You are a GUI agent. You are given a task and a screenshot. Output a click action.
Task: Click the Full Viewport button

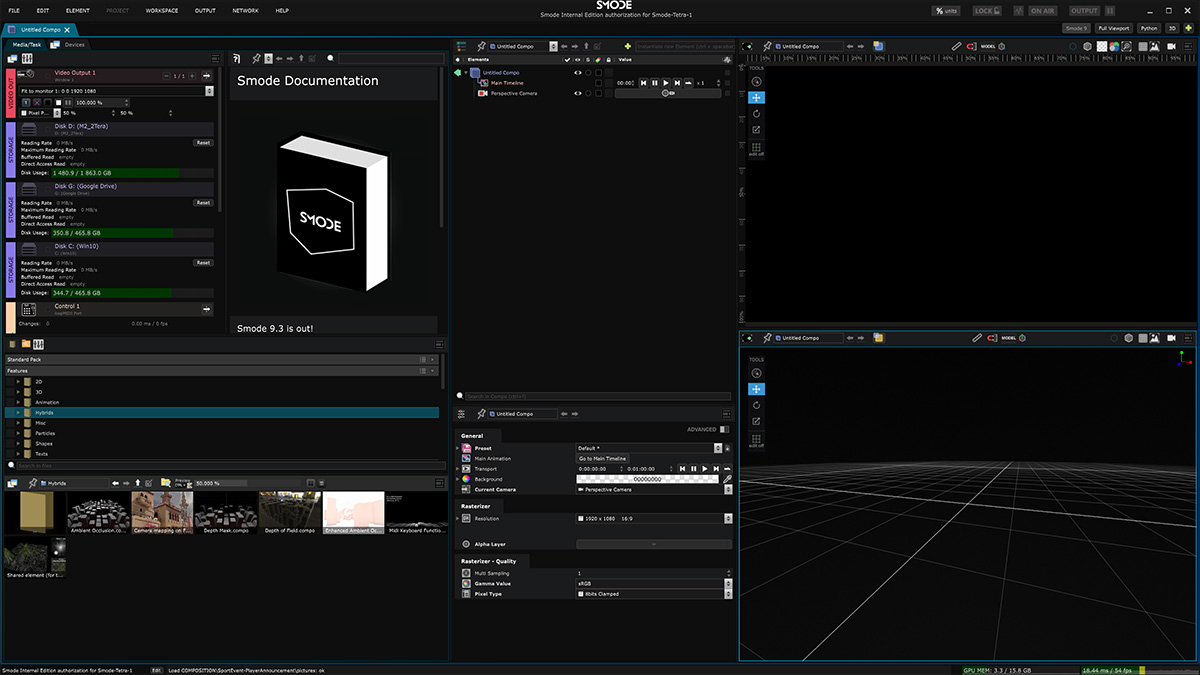pyautogui.click(x=1113, y=28)
